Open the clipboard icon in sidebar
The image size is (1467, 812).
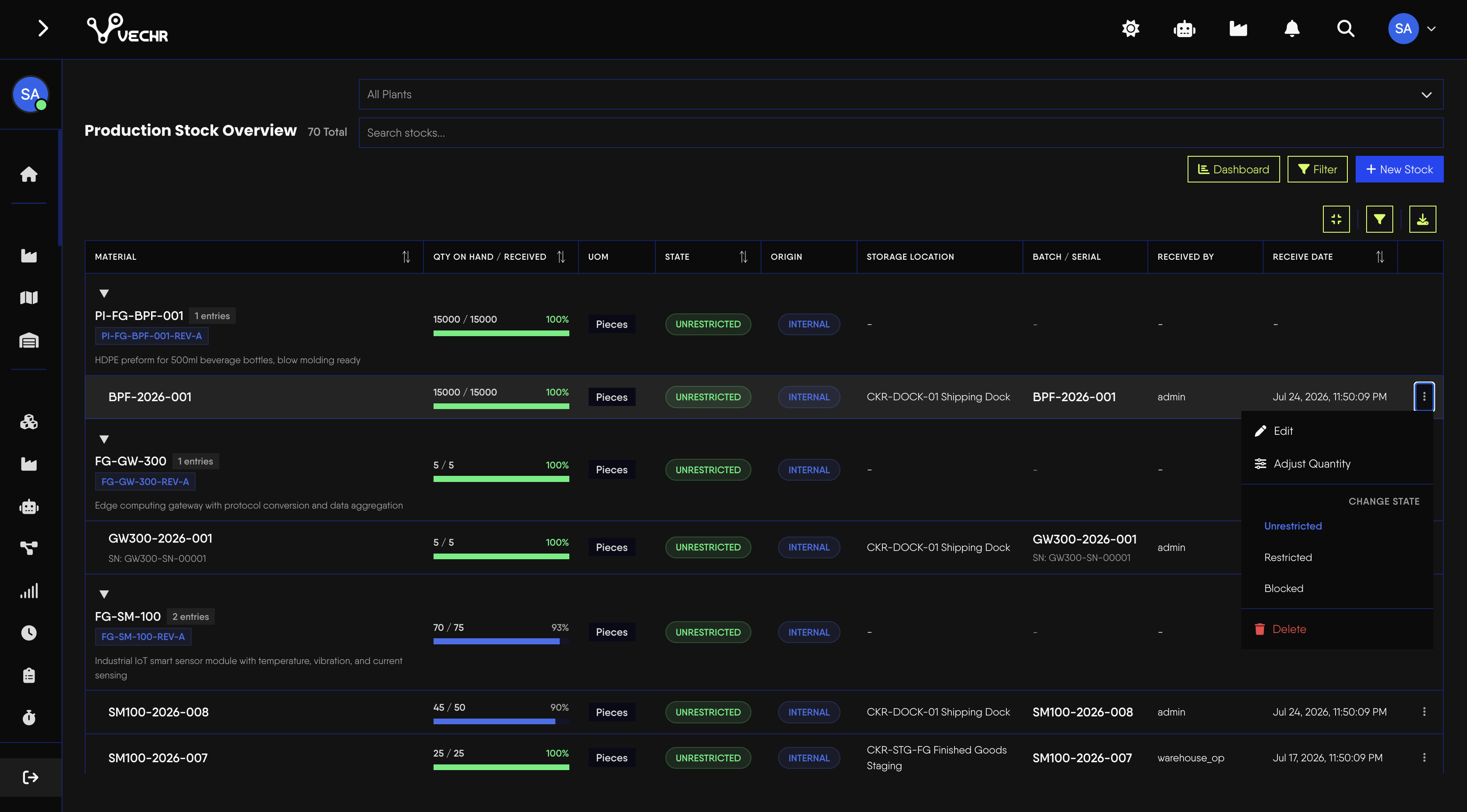[29, 675]
